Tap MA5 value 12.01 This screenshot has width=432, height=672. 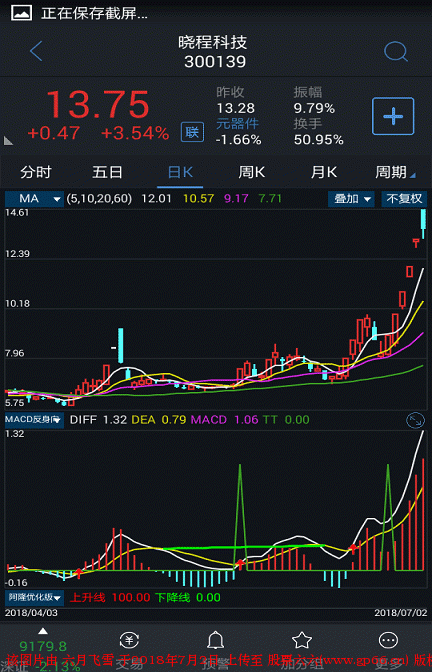(156, 199)
